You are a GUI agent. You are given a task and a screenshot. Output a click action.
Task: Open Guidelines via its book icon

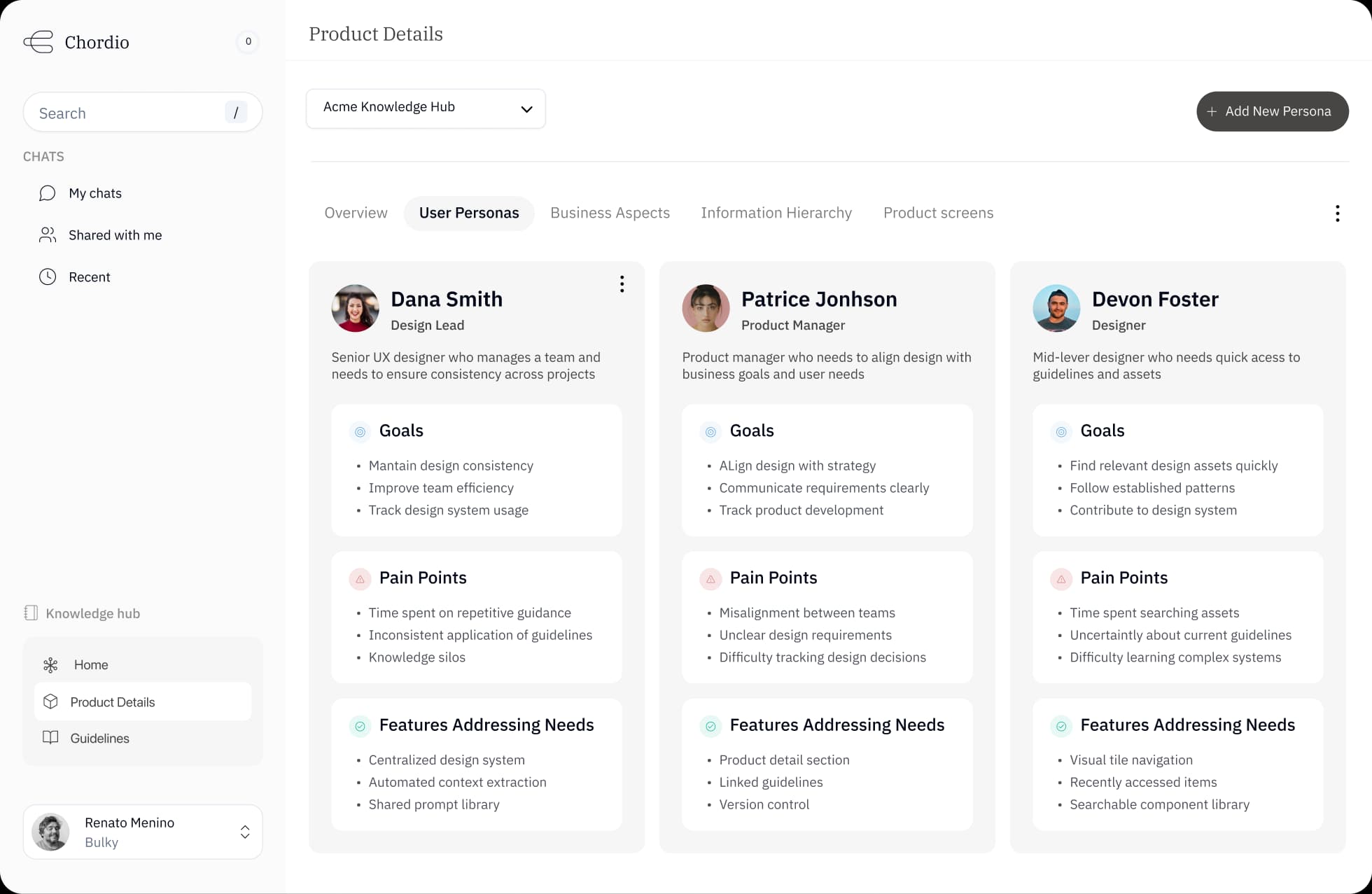[50, 738]
